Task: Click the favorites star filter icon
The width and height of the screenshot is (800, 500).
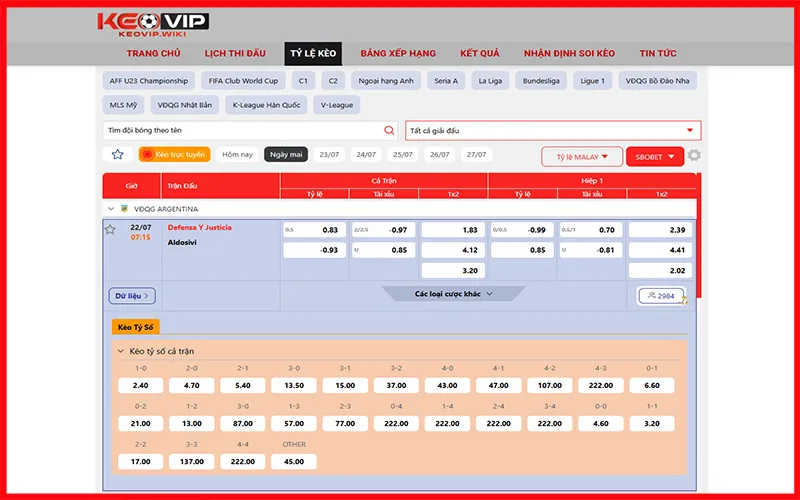Action: tap(117, 155)
